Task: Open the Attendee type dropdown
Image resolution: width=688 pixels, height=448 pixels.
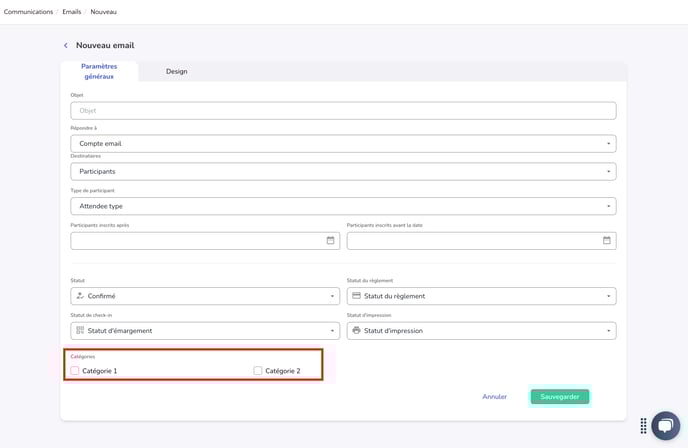Action: pyautogui.click(x=343, y=206)
